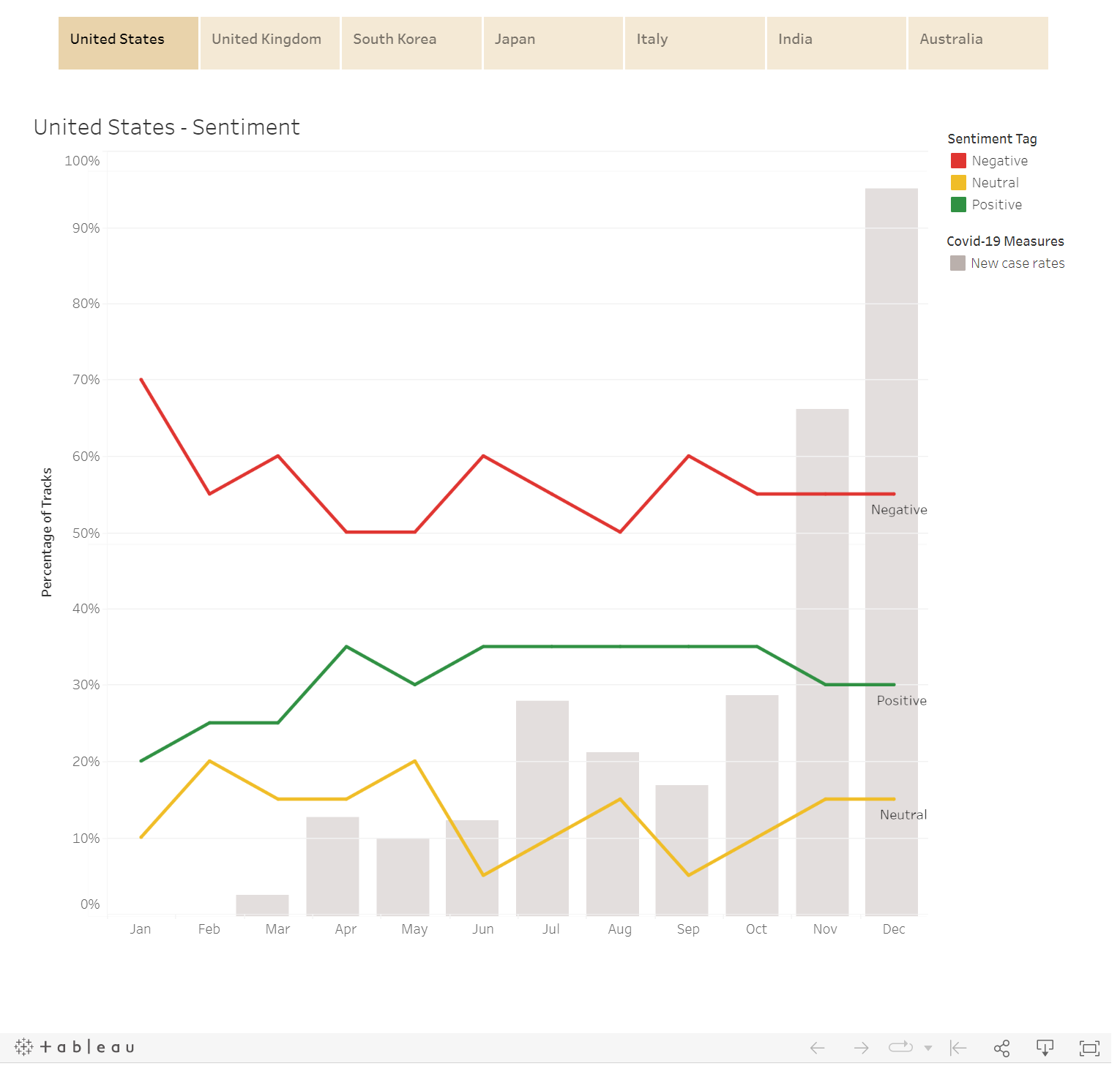Click the Replay animation icon

coord(899,1048)
